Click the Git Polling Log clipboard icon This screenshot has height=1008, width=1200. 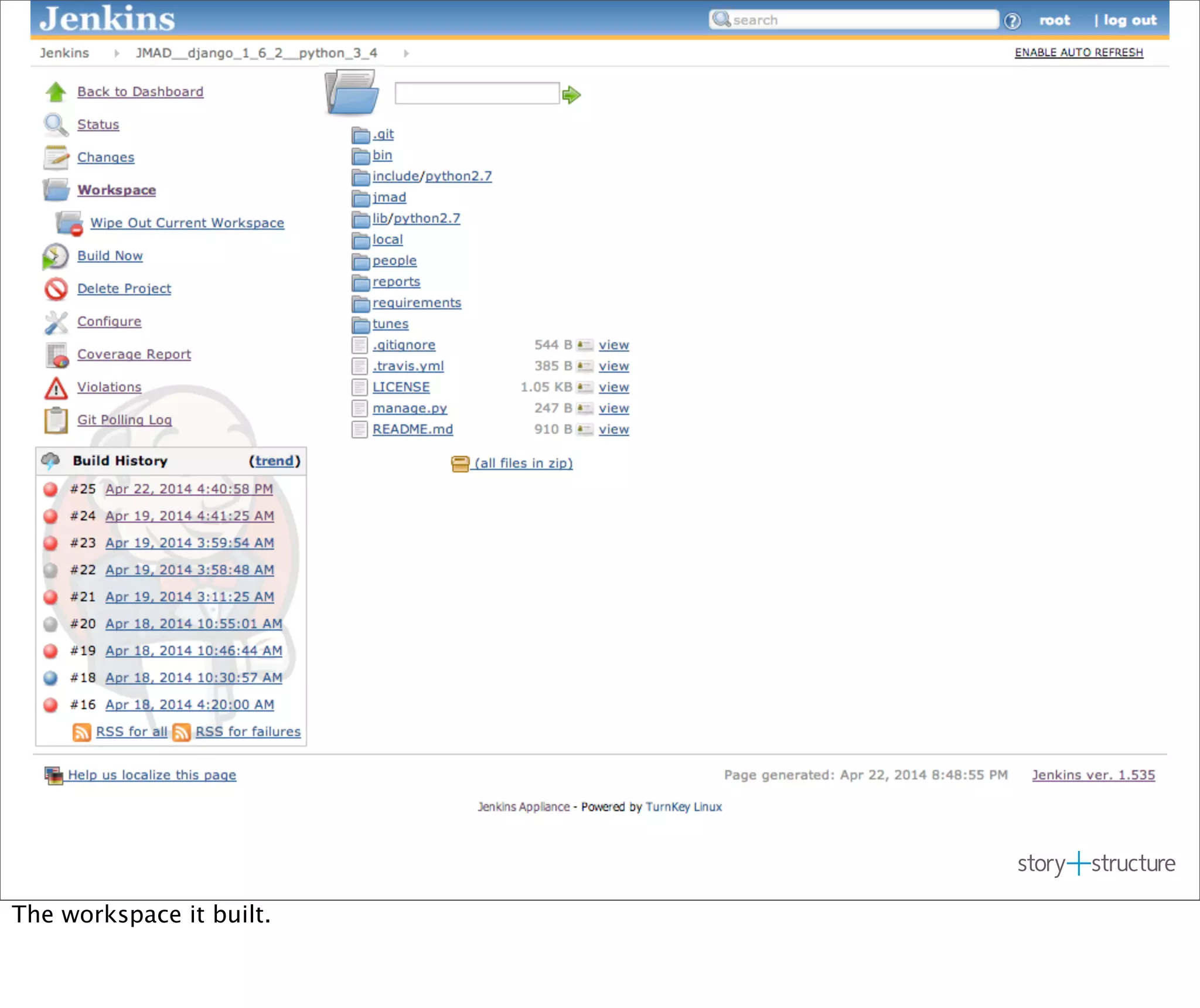56,420
